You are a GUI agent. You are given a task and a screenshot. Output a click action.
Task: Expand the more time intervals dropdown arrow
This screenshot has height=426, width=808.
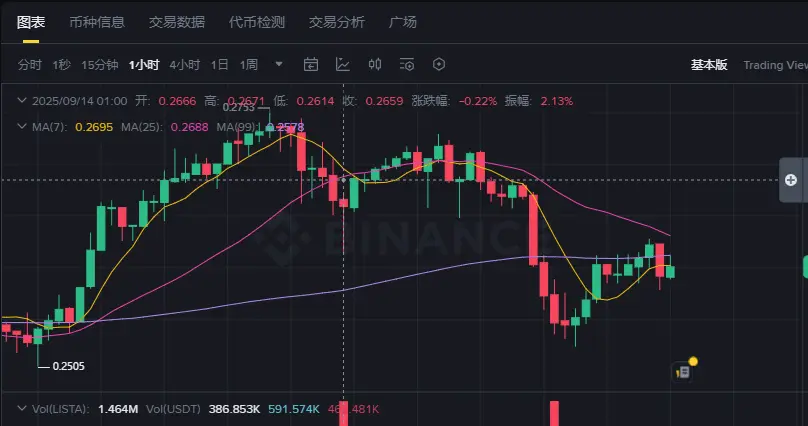[279, 65]
